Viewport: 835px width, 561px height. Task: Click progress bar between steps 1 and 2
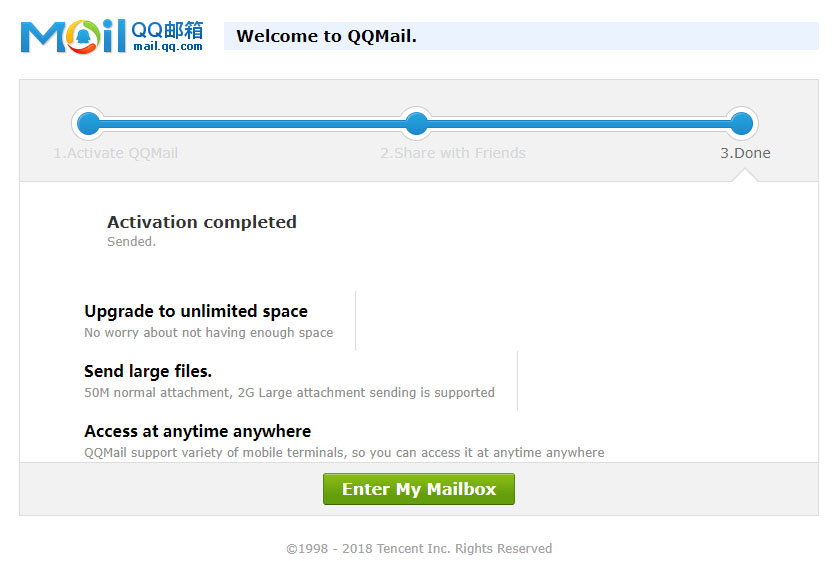pos(252,123)
